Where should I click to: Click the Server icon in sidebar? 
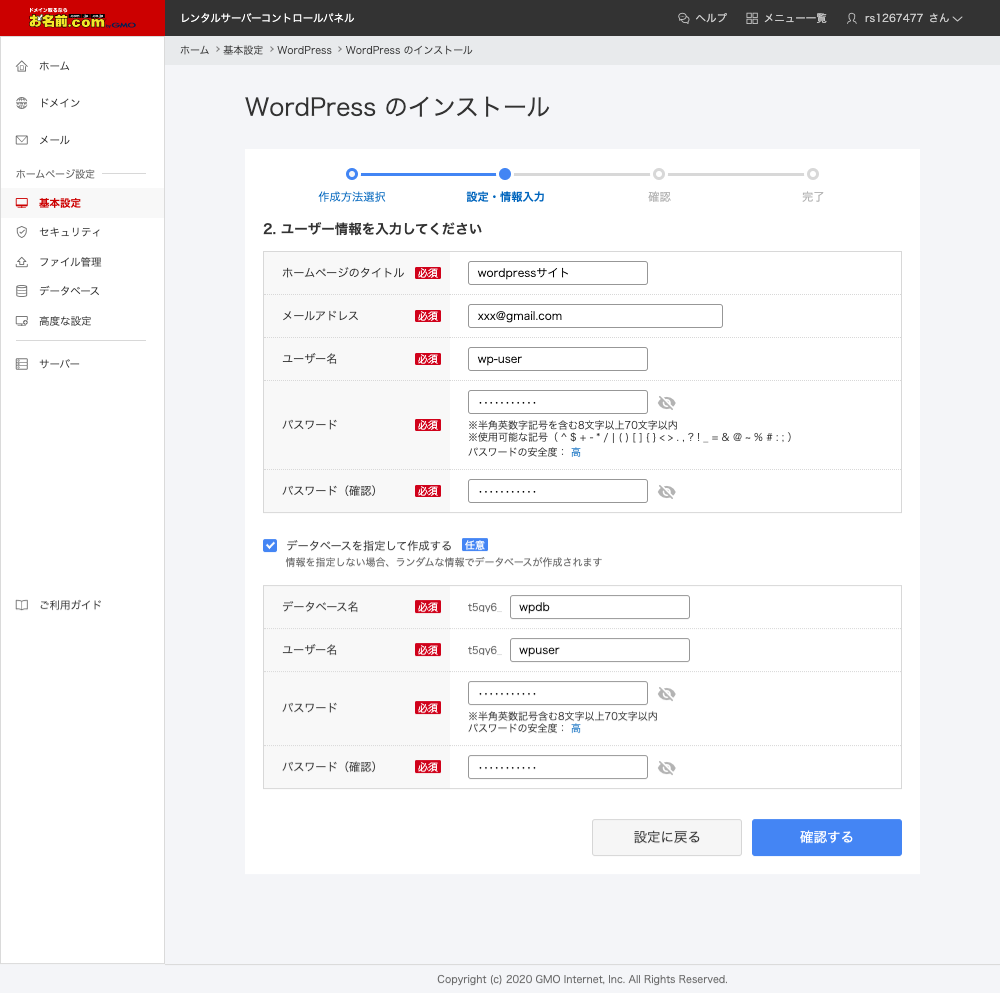pos(22,364)
